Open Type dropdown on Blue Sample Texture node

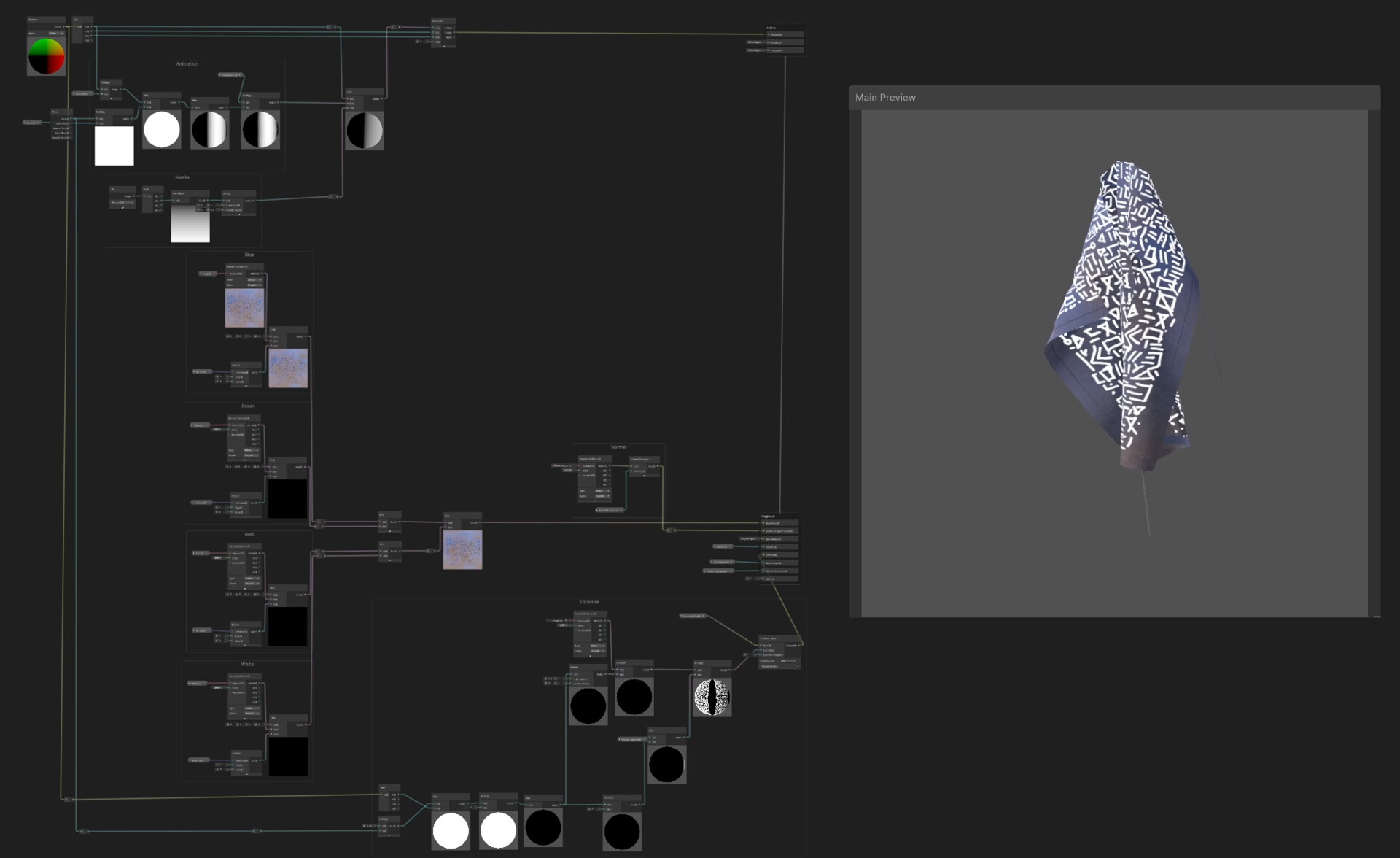(254, 279)
